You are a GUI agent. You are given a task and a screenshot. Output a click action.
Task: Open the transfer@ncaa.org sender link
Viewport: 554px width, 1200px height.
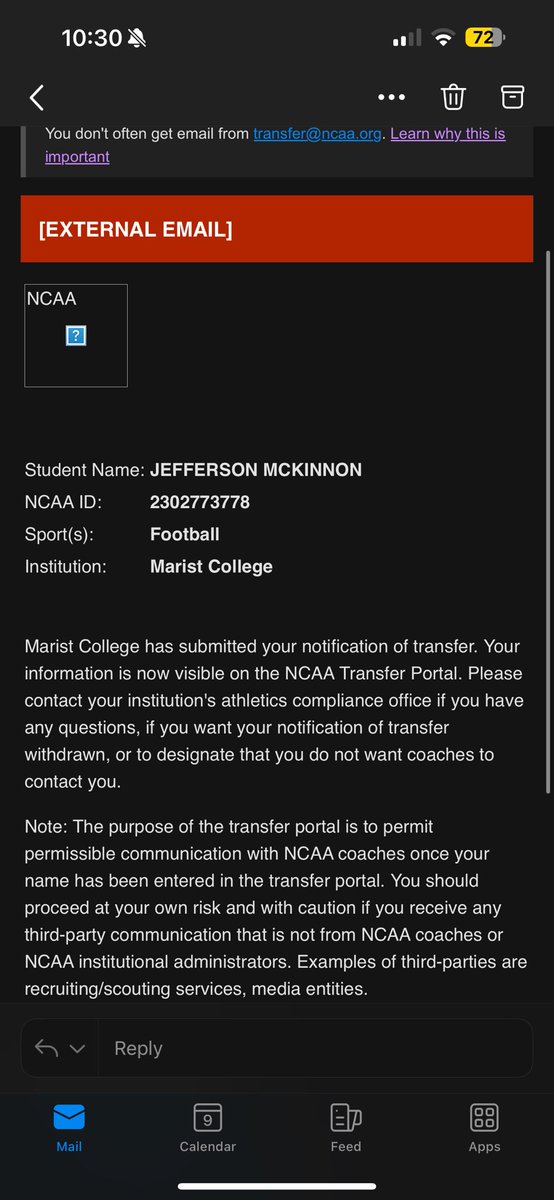(317, 133)
